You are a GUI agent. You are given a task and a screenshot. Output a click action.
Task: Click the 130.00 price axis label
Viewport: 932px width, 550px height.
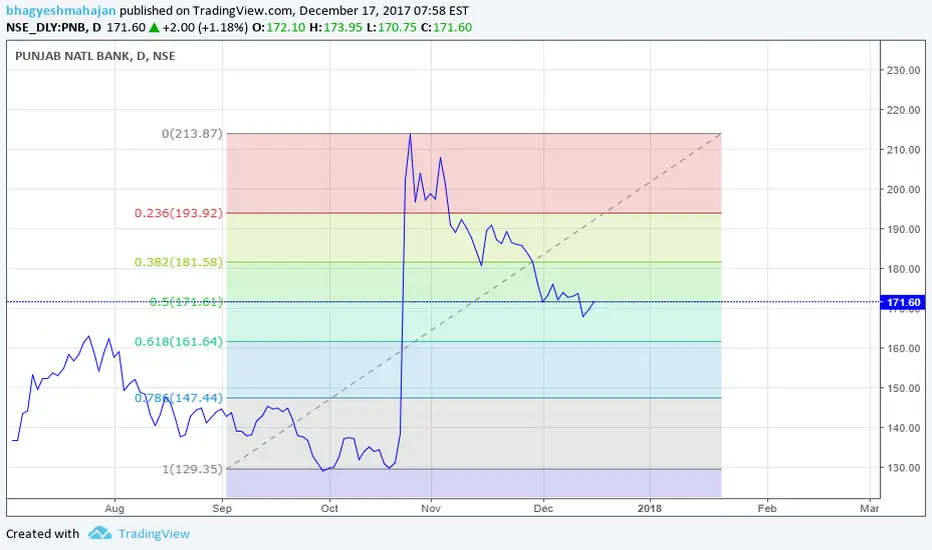tap(903, 468)
